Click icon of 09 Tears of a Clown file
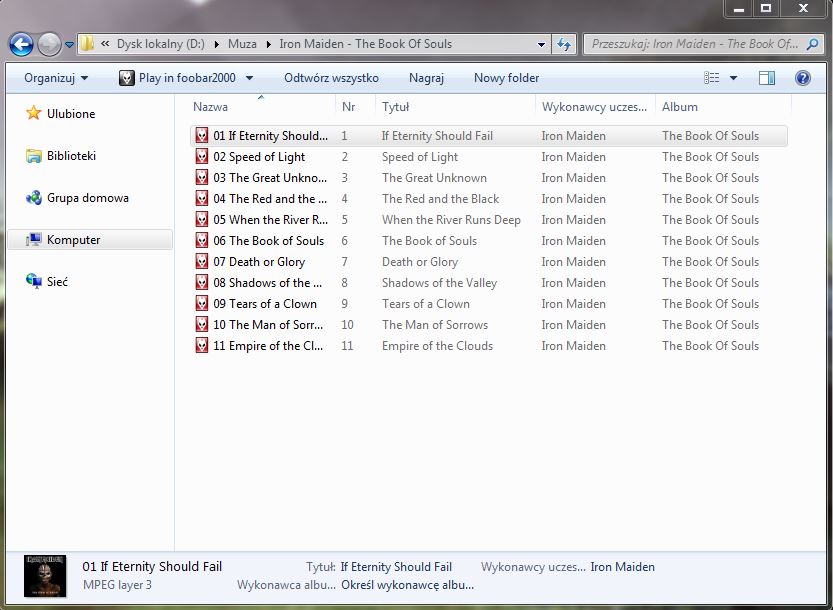 (x=202, y=303)
